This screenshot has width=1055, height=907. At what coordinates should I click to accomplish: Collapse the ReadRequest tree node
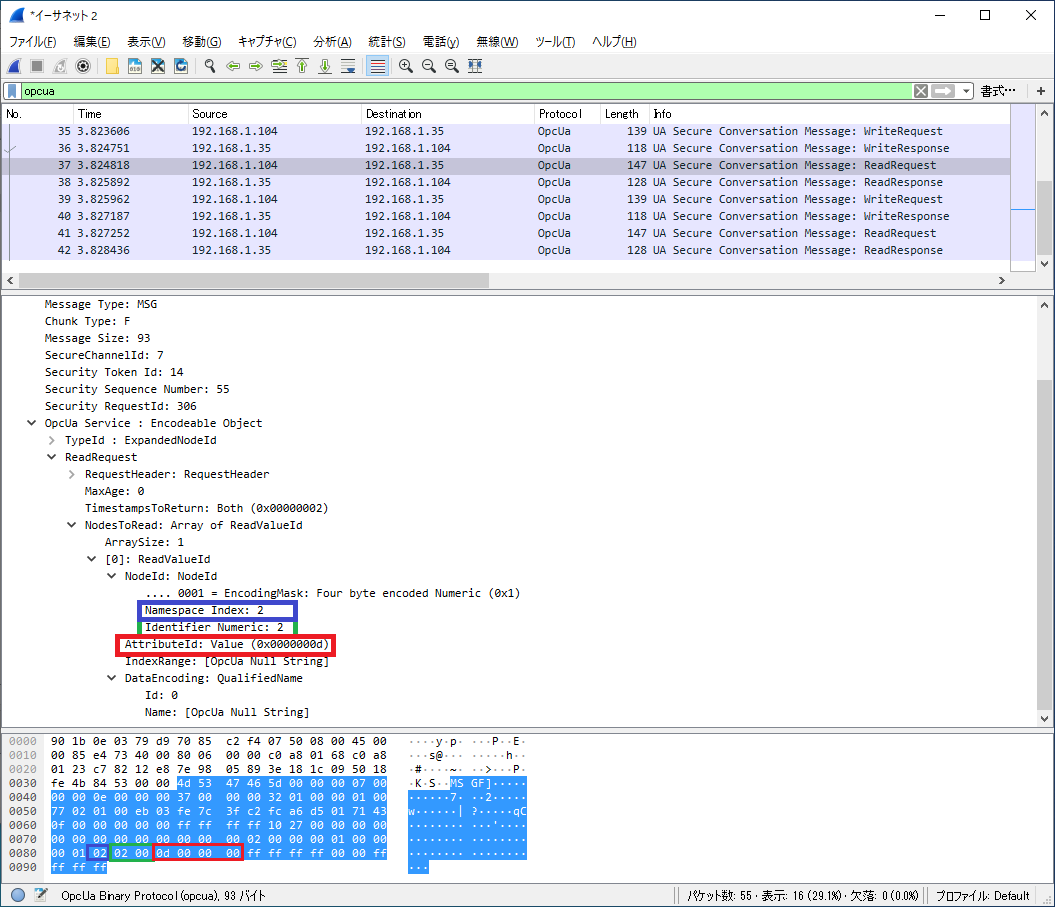[x=52, y=457]
